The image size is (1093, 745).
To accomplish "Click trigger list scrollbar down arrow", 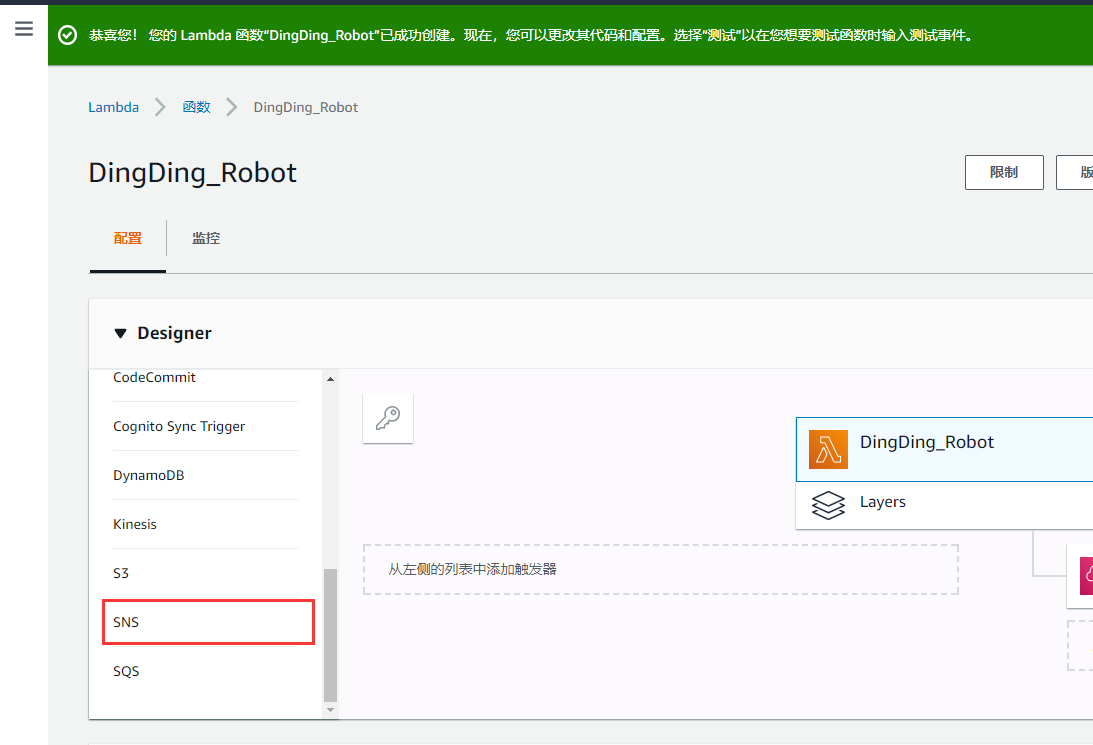I will (x=330, y=710).
